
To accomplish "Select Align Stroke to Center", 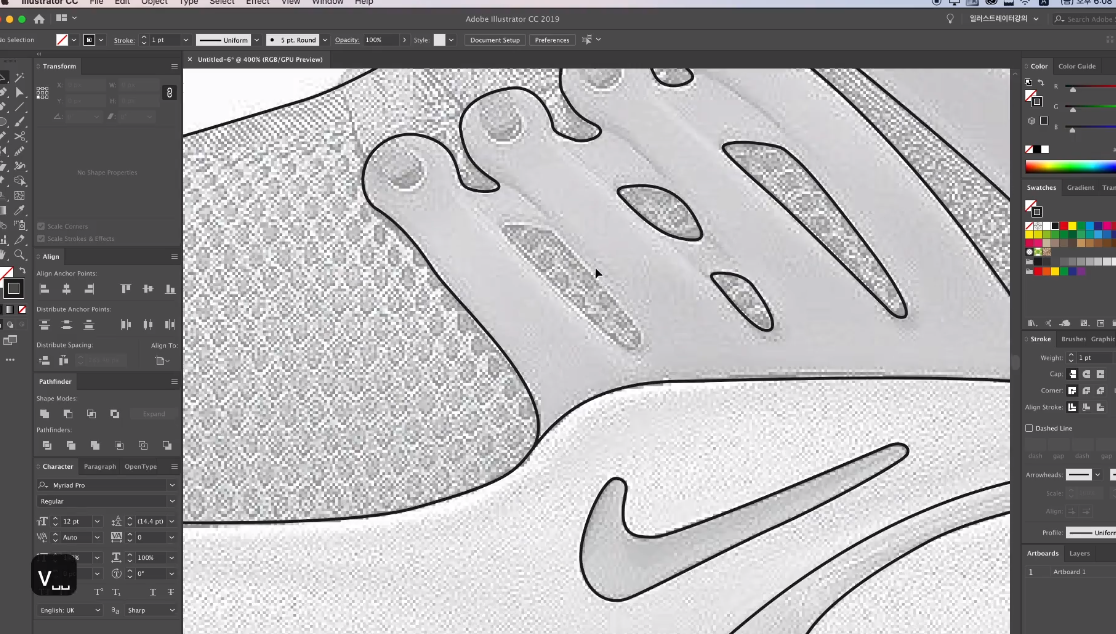I will (x=1072, y=407).
